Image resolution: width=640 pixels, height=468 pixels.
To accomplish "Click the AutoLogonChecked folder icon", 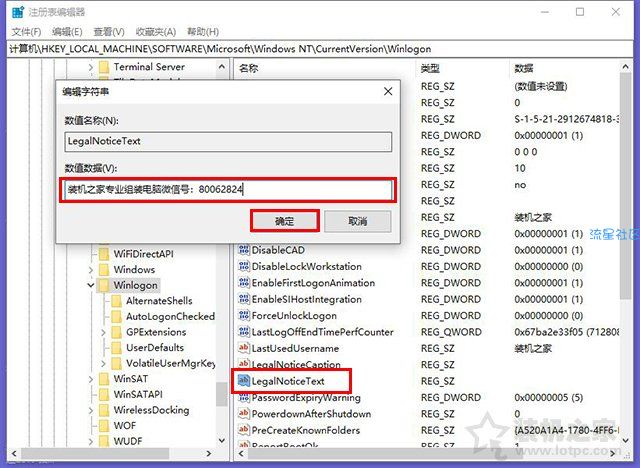I will [117, 316].
